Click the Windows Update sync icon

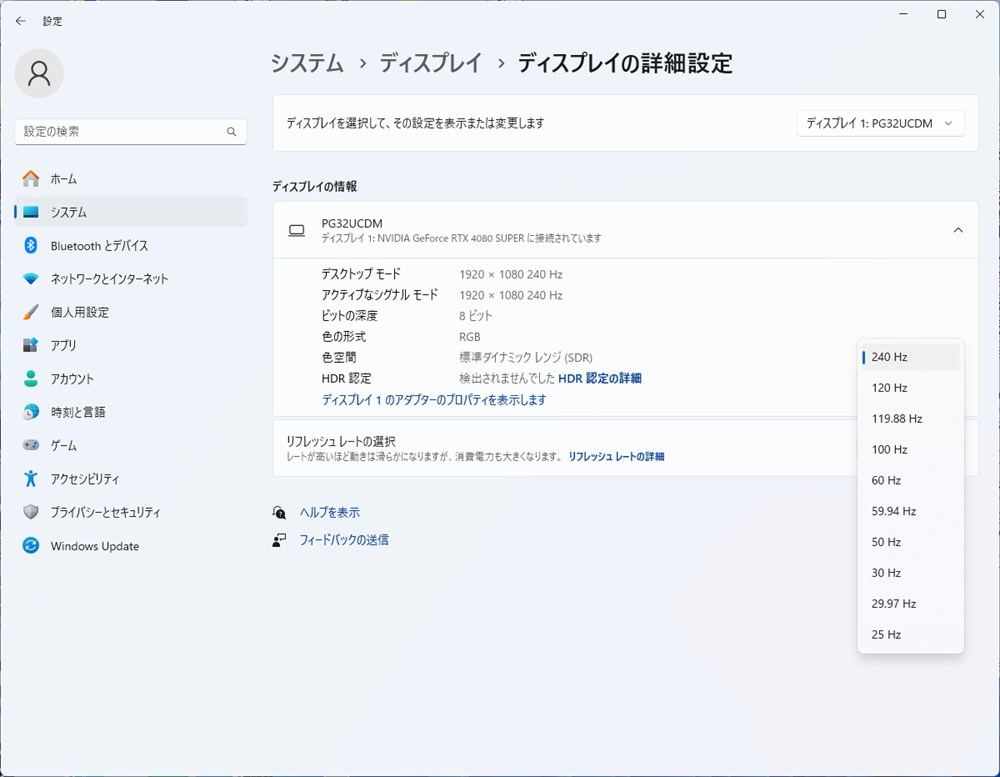click(31, 545)
